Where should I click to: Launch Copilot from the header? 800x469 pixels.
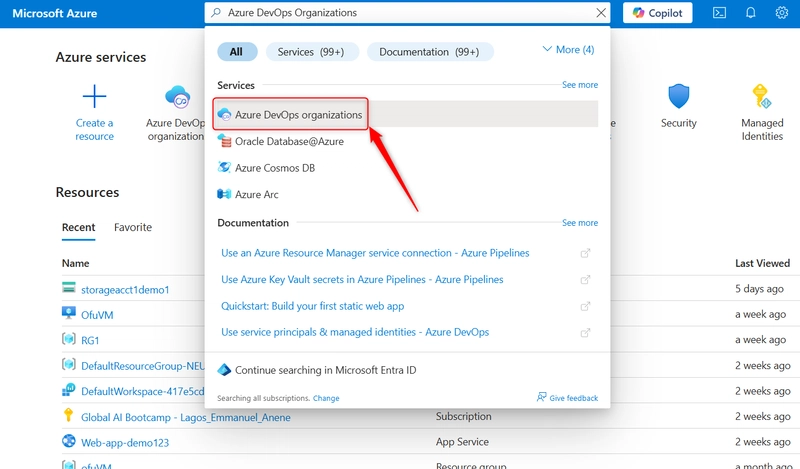(x=657, y=13)
